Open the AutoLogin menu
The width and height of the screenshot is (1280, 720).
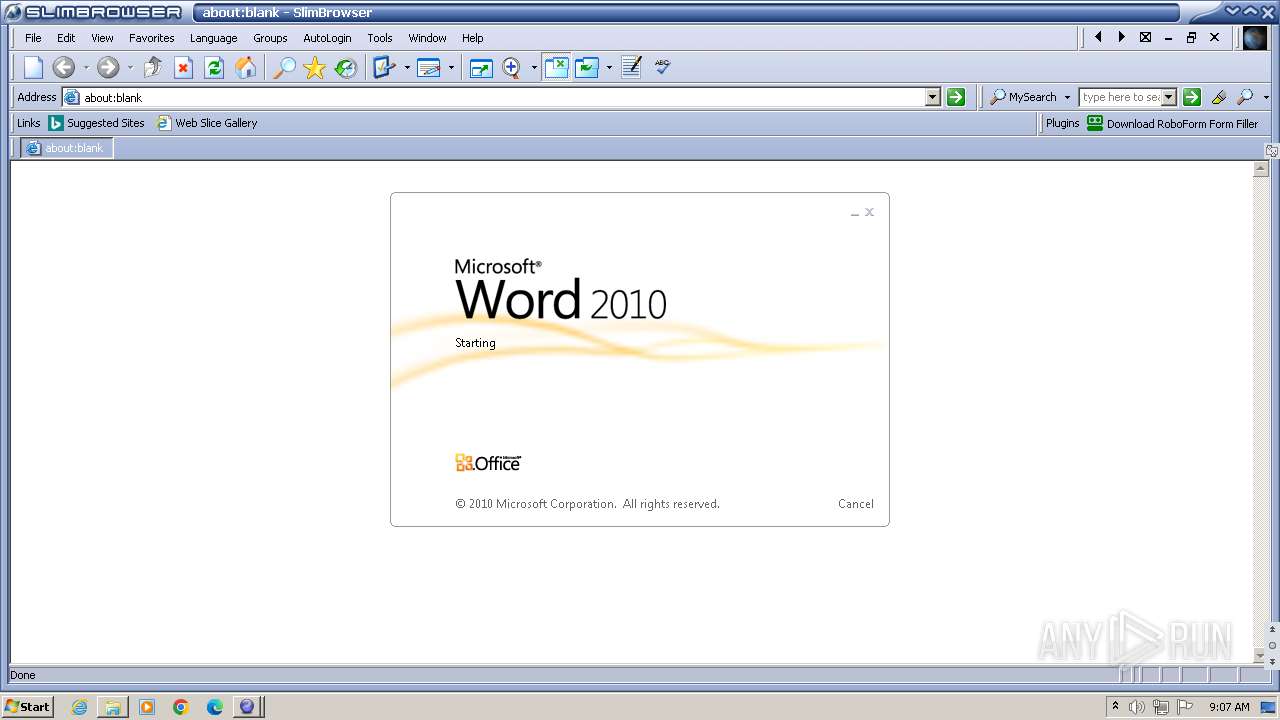pyautogui.click(x=327, y=38)
